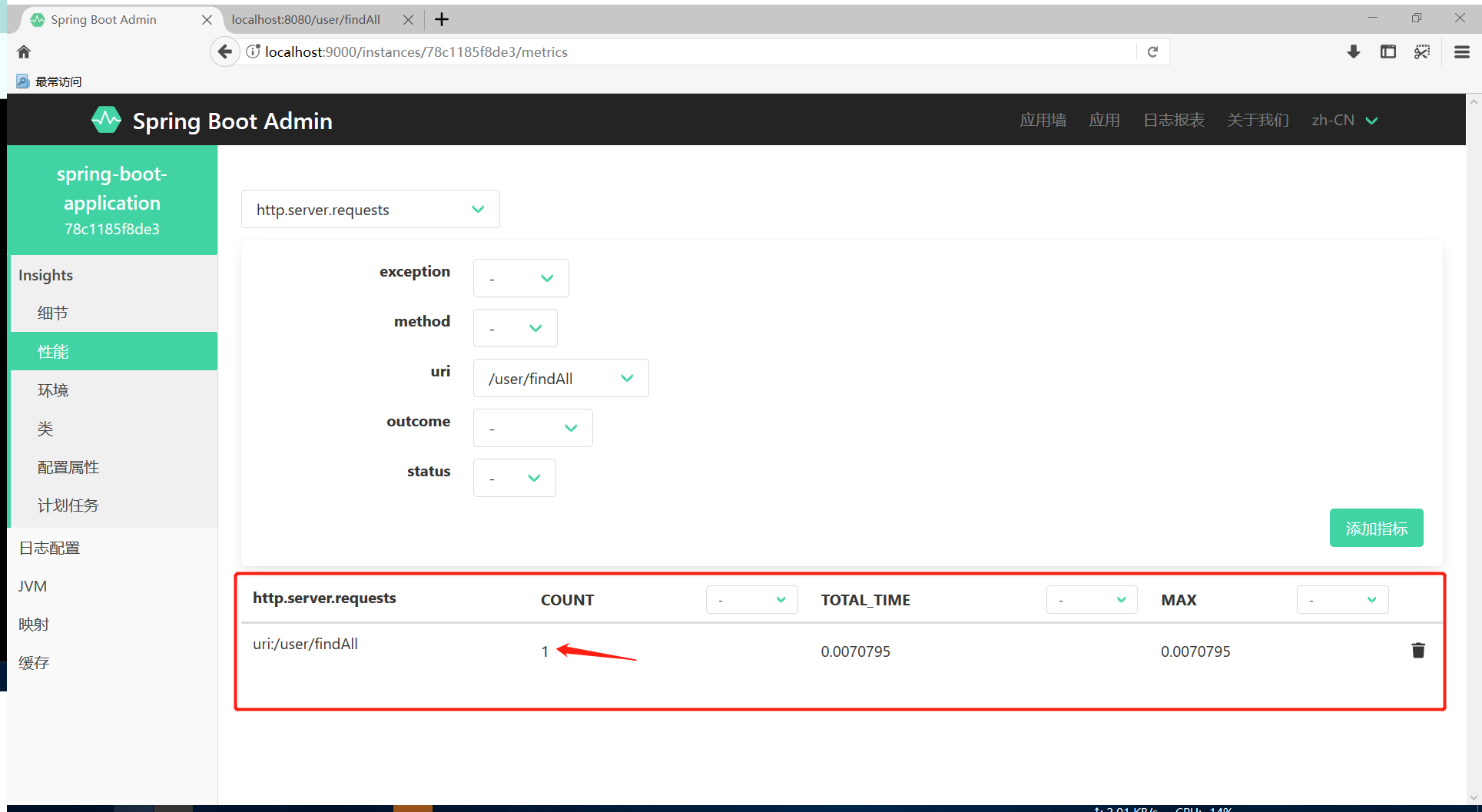1482x812 pixels.
Task: Click the site info icon in address bar
Action: coord(253,51)
